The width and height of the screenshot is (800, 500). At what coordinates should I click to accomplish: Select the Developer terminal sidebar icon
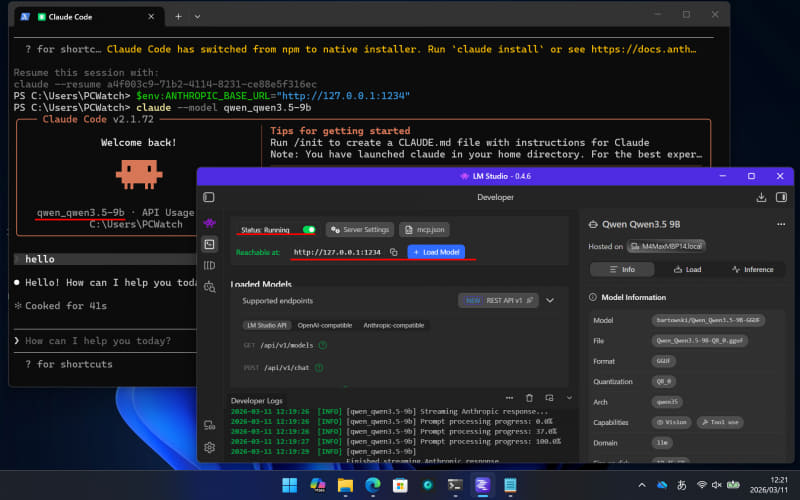tap(209, 244)
